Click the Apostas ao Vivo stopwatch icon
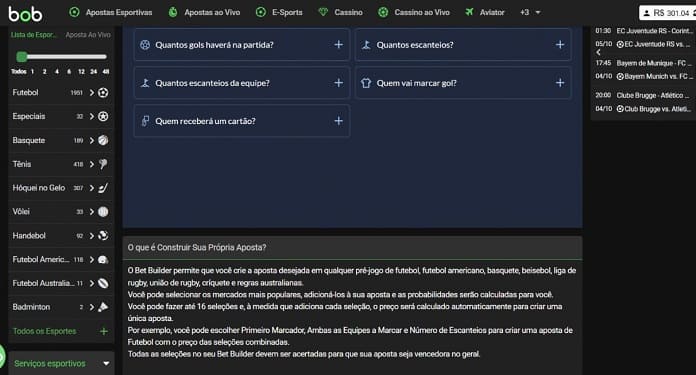The width and height of the screenshot is (696, 375). (173, 12)
